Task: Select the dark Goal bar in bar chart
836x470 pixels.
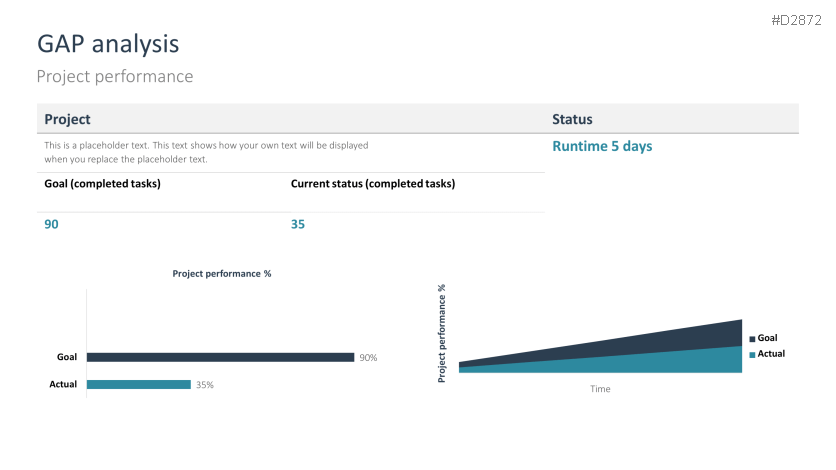Action: pos(220,357)
